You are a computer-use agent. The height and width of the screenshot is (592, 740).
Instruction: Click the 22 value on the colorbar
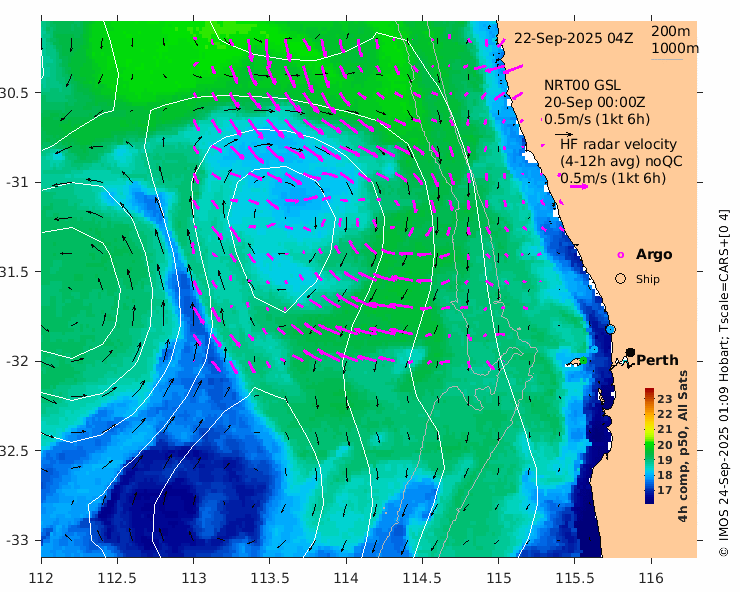664,414
